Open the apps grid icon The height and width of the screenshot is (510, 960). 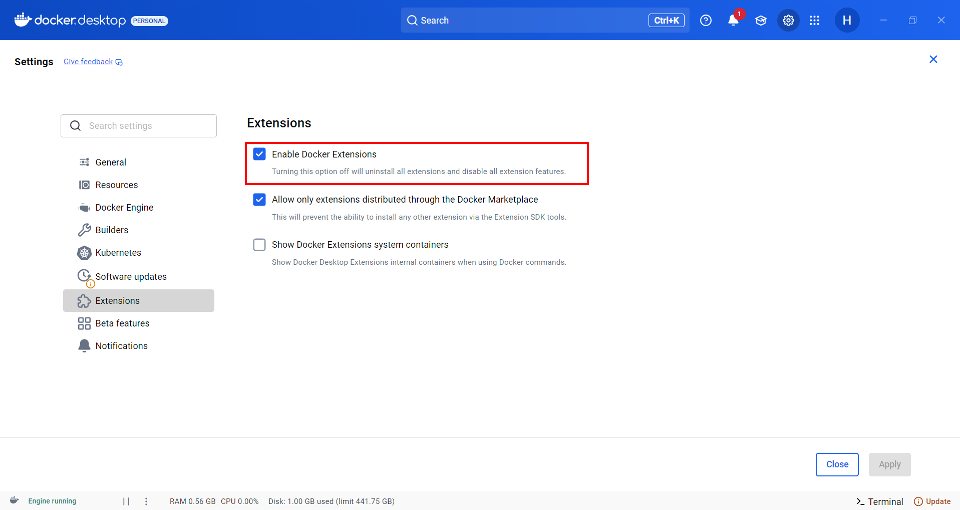click(815, 20)
